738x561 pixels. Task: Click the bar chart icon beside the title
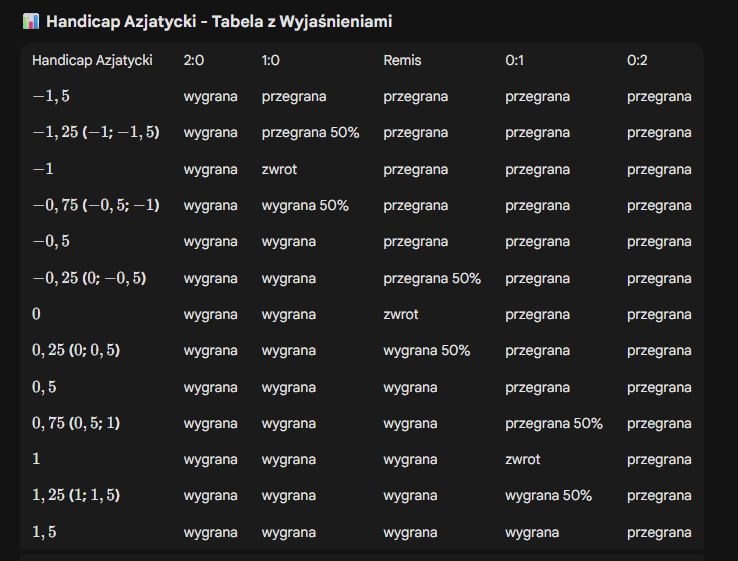(30, 21)
